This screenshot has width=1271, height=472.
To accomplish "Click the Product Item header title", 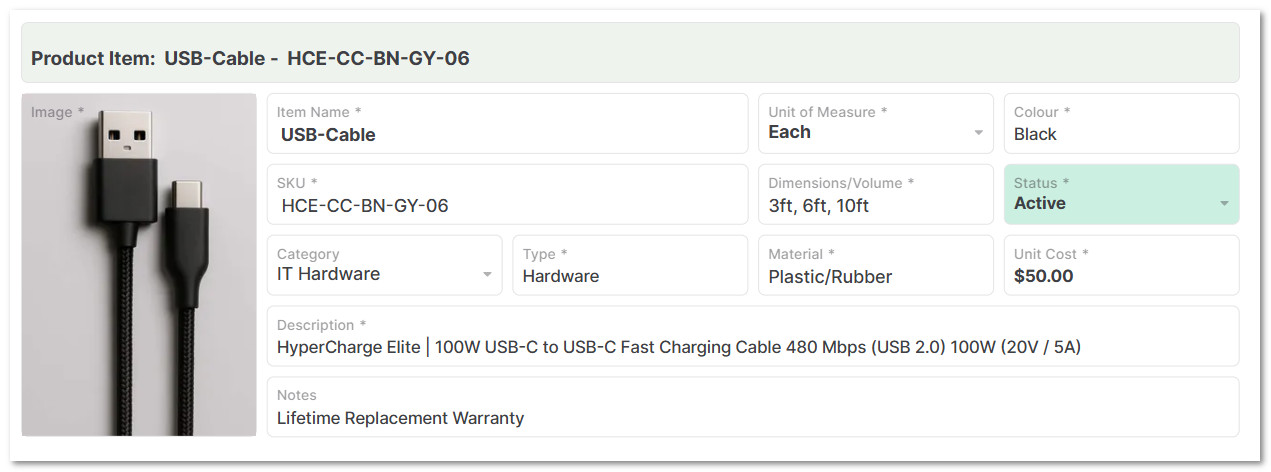I will (x=250, y=58).
